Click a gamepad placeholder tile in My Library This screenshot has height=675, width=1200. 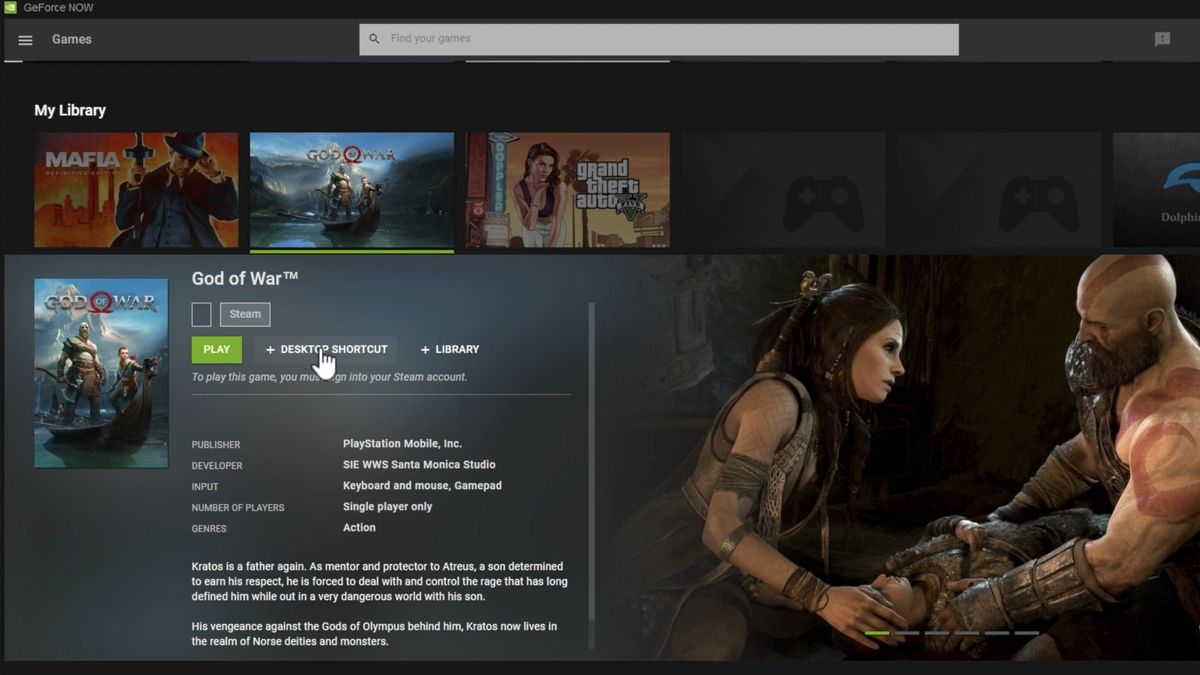(783, 189)
